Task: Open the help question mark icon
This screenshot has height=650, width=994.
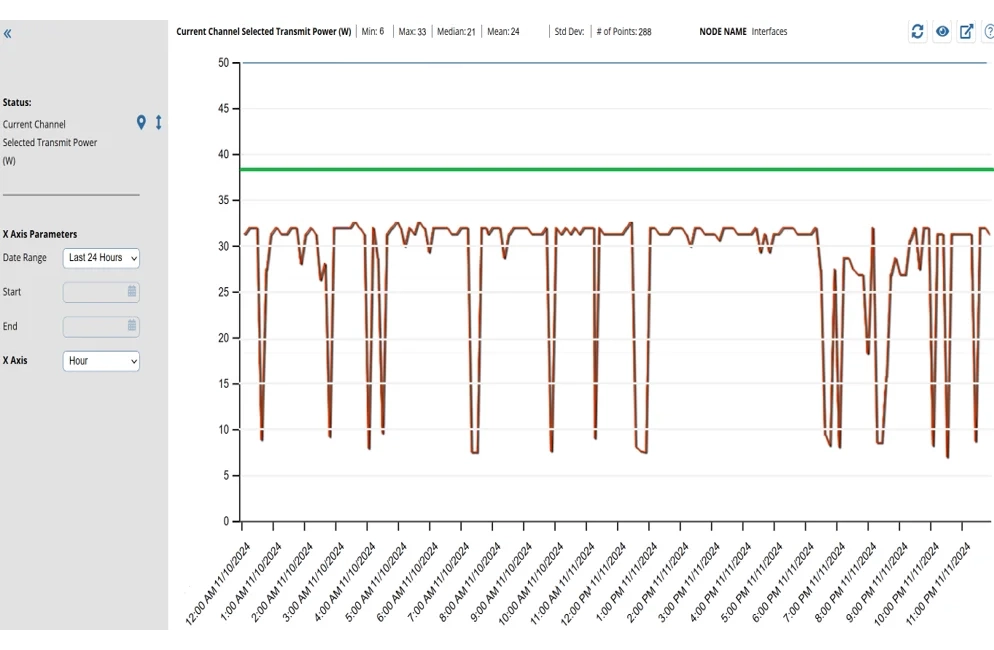Action: (x=988, y=32)
